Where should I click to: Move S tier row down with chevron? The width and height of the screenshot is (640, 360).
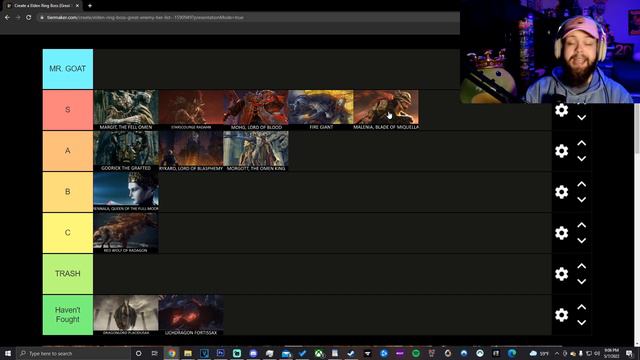(582, 118)
